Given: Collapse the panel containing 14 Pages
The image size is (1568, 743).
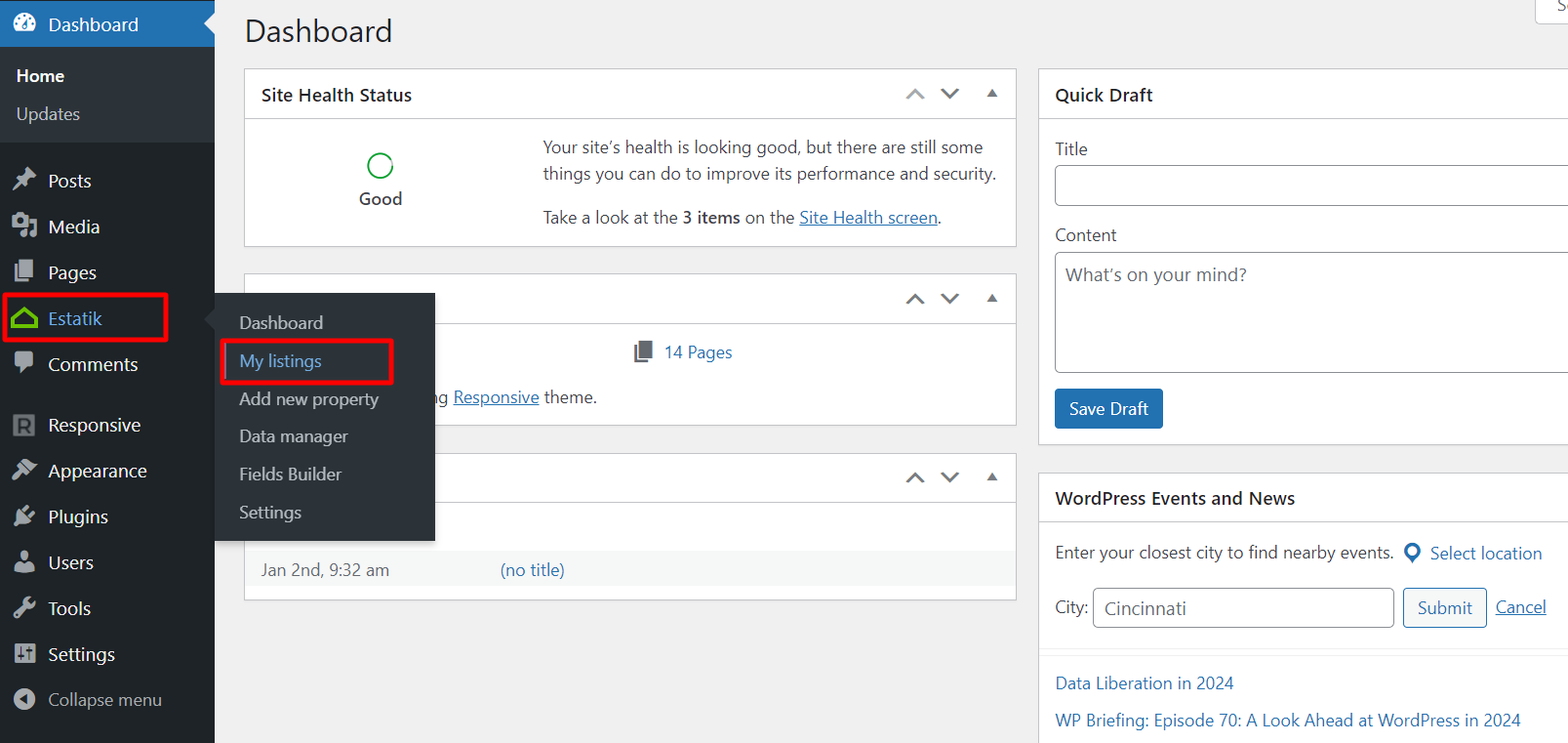Looking at the screenshot, I should click(992, 299).
